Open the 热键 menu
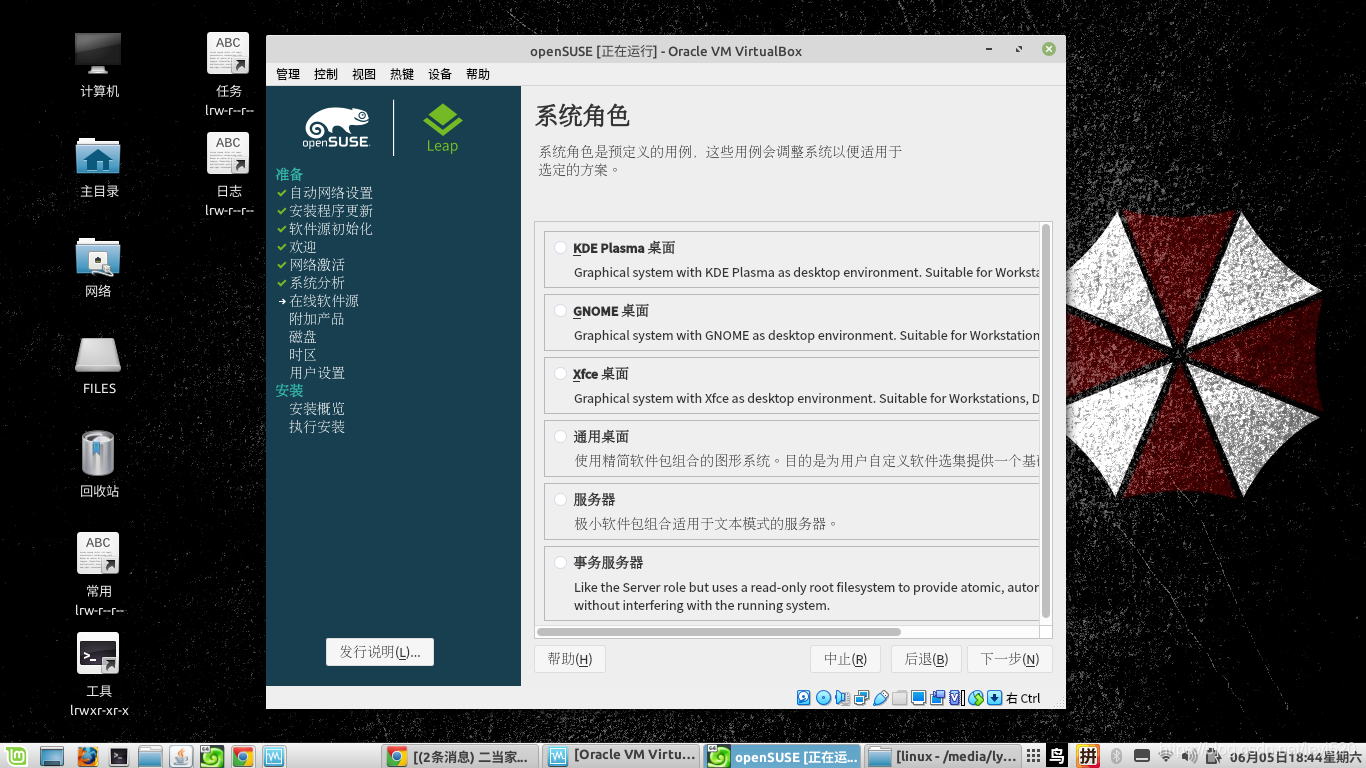The height and width of the screenshot is (768, 1366). (x=402, y=74)
